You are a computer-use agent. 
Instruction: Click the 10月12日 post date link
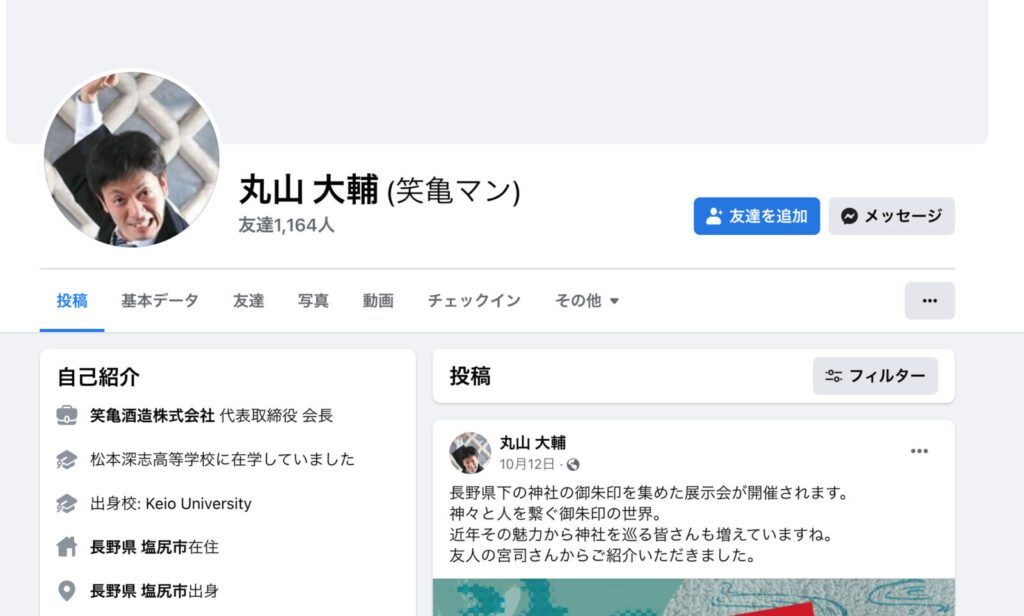(526, 464)
